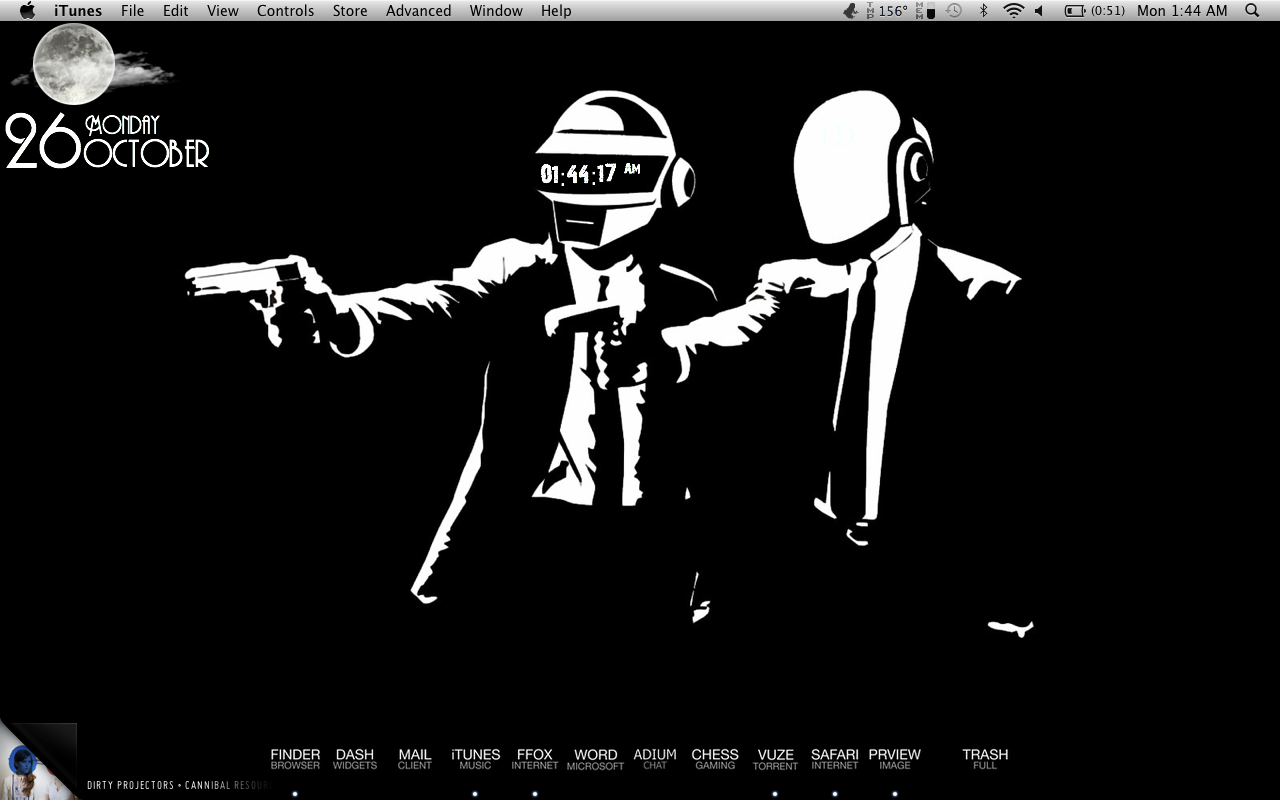Open SAFARI Internet in the dock
The image size is (1280, 800).
835,759
